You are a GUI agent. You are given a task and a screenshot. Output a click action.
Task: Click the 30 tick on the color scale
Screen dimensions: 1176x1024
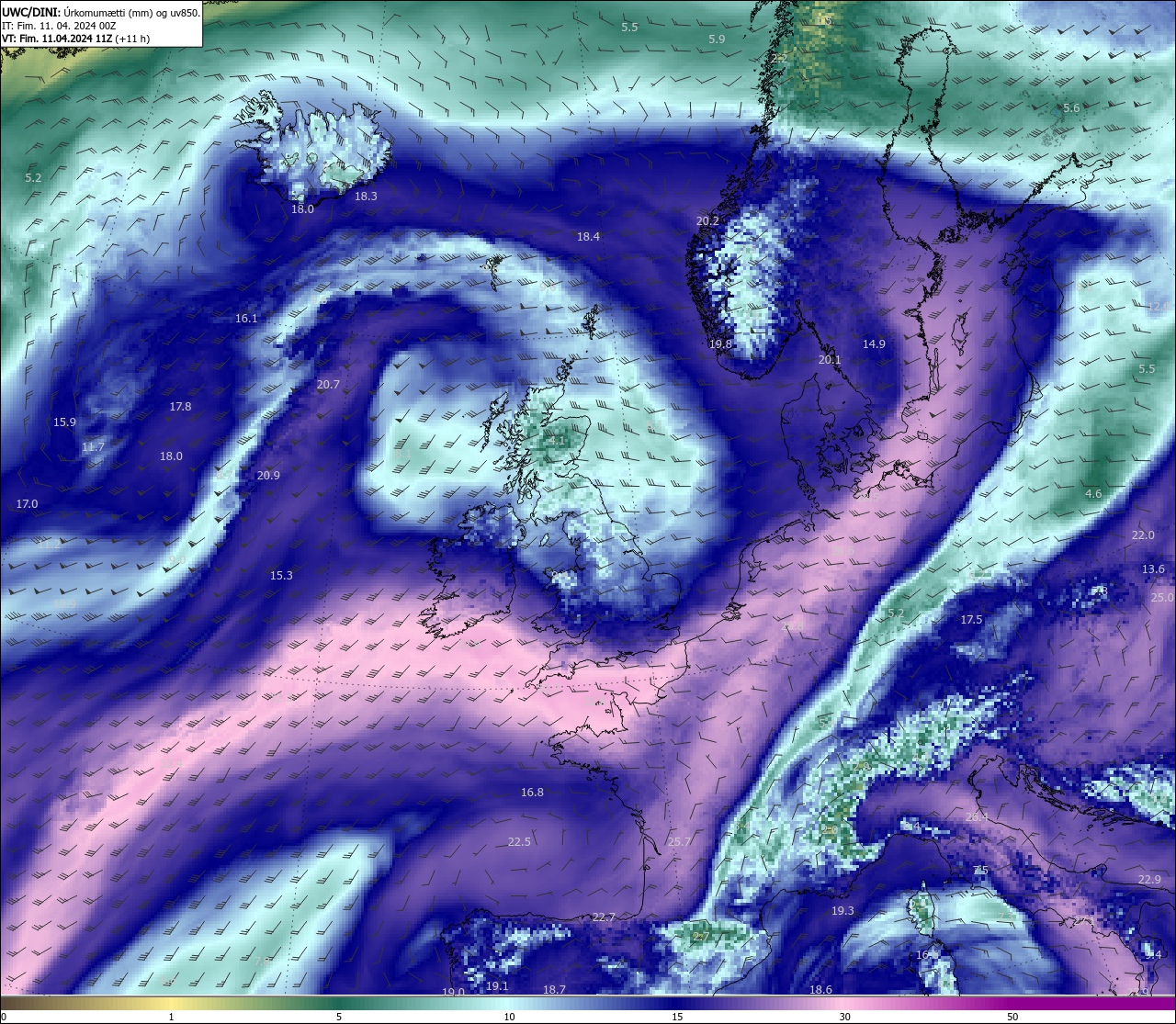[844, 1017]
